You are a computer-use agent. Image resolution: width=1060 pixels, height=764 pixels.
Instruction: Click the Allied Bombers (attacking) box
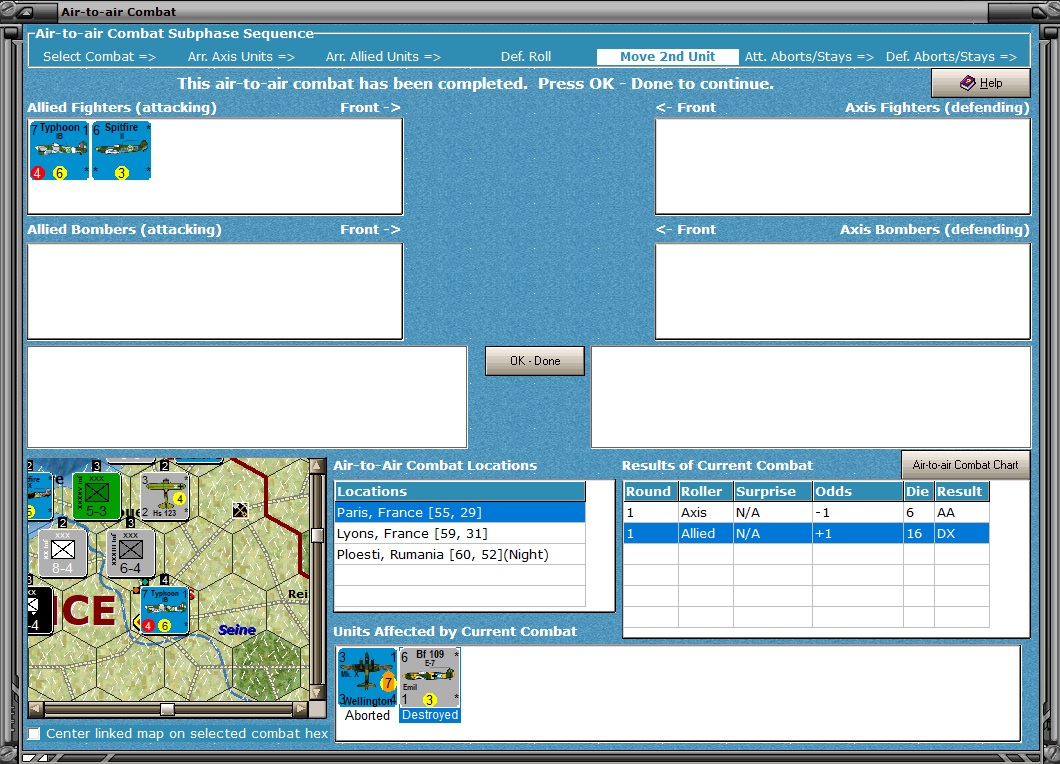(215, 291)
